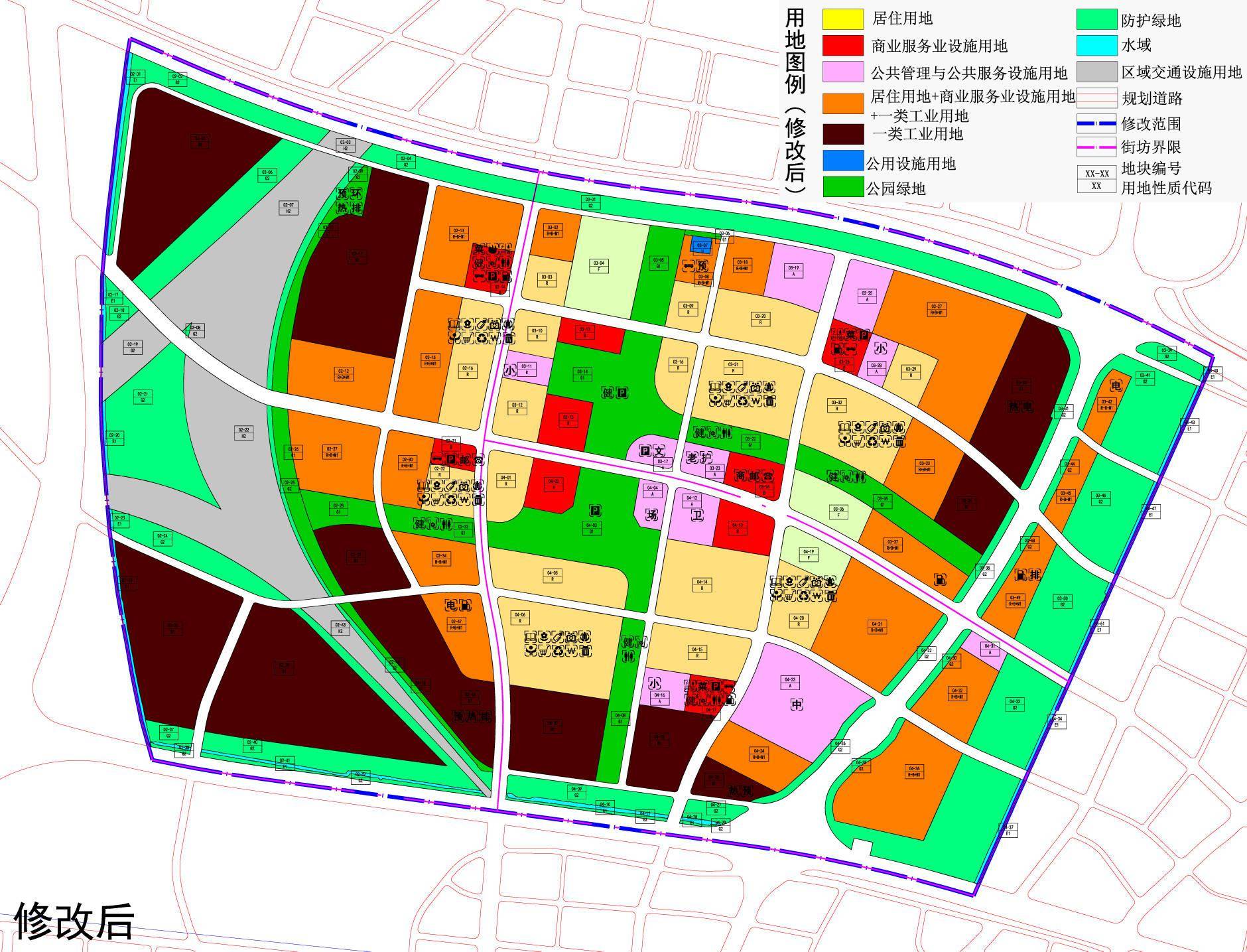This screenshot has height=952, width=1247.
Task: Click the 文 culture icon near parcel 03-17
Action: click(x=660, y=451)
